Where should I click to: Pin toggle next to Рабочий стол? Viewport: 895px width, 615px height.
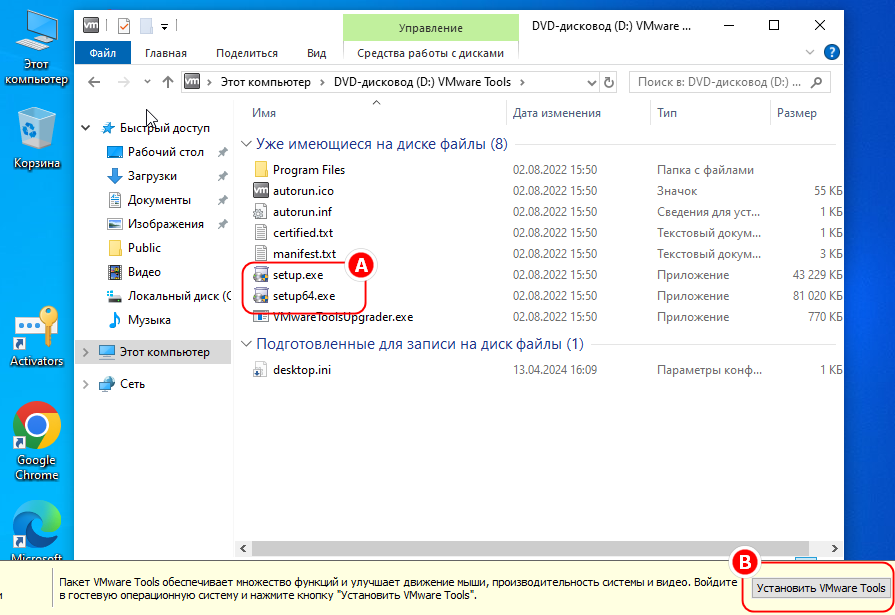coord(223,152)
